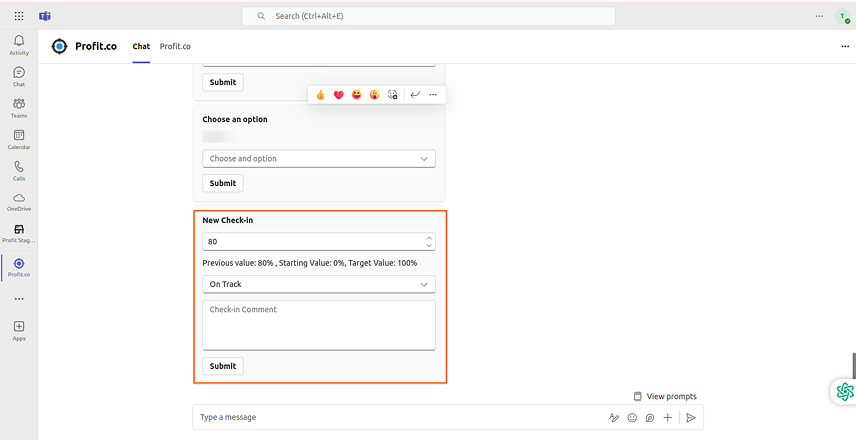React with laughing emoji
Screen dimensions: 856x440
(356, 95)
